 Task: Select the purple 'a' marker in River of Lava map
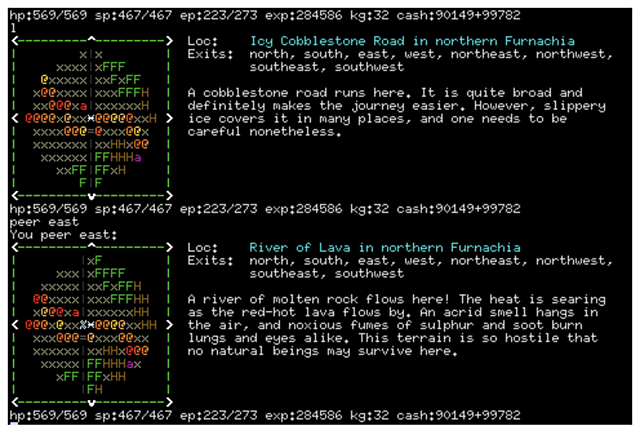pos(130,364)
